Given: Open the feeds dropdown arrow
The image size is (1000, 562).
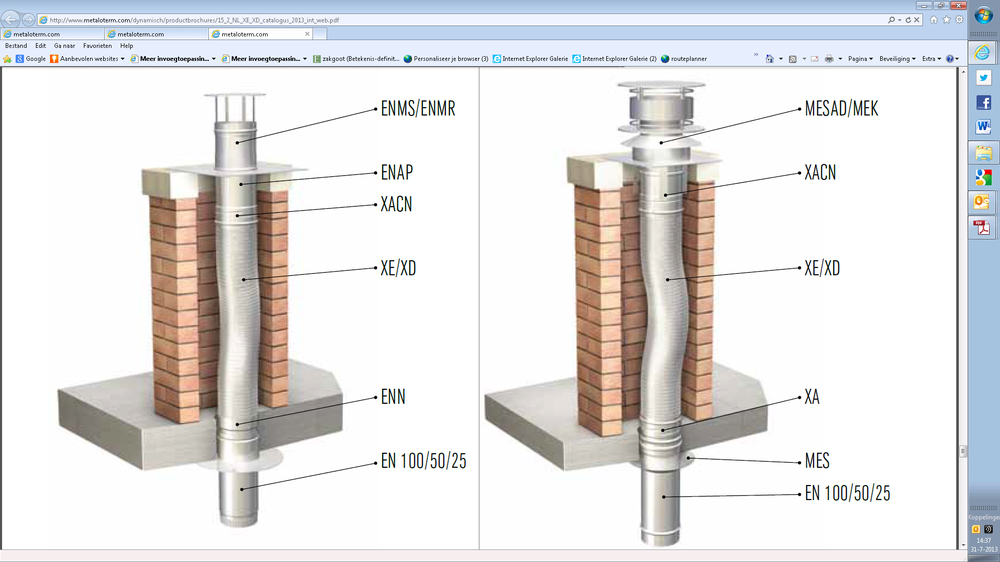Looking at the screenshot, I should tap(804, 59).
